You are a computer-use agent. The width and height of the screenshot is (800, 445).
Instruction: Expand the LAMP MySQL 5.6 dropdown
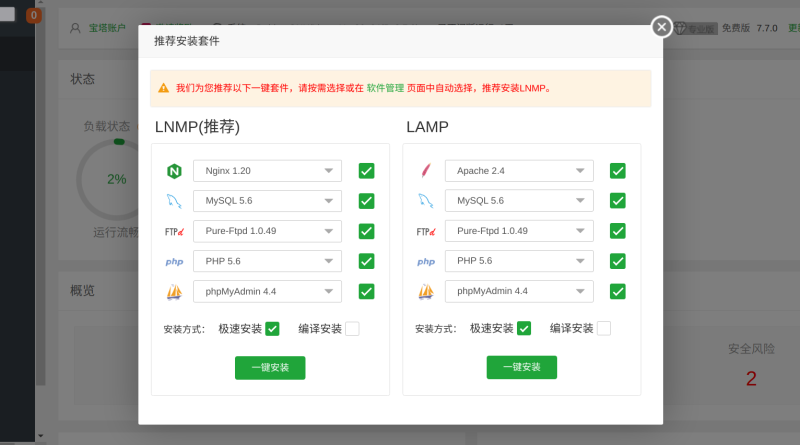pyautogui.click(x=519, y=201)
